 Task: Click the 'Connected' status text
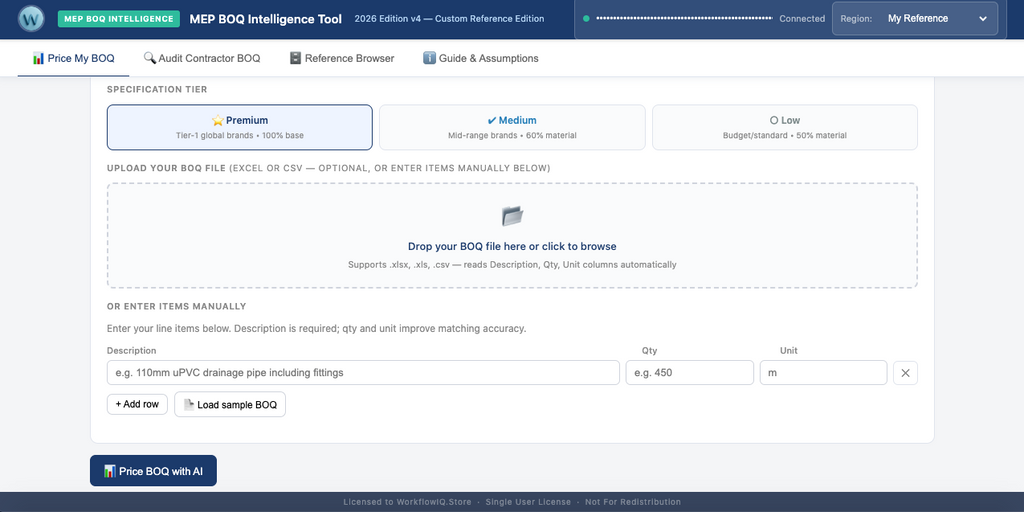(802, 19)
